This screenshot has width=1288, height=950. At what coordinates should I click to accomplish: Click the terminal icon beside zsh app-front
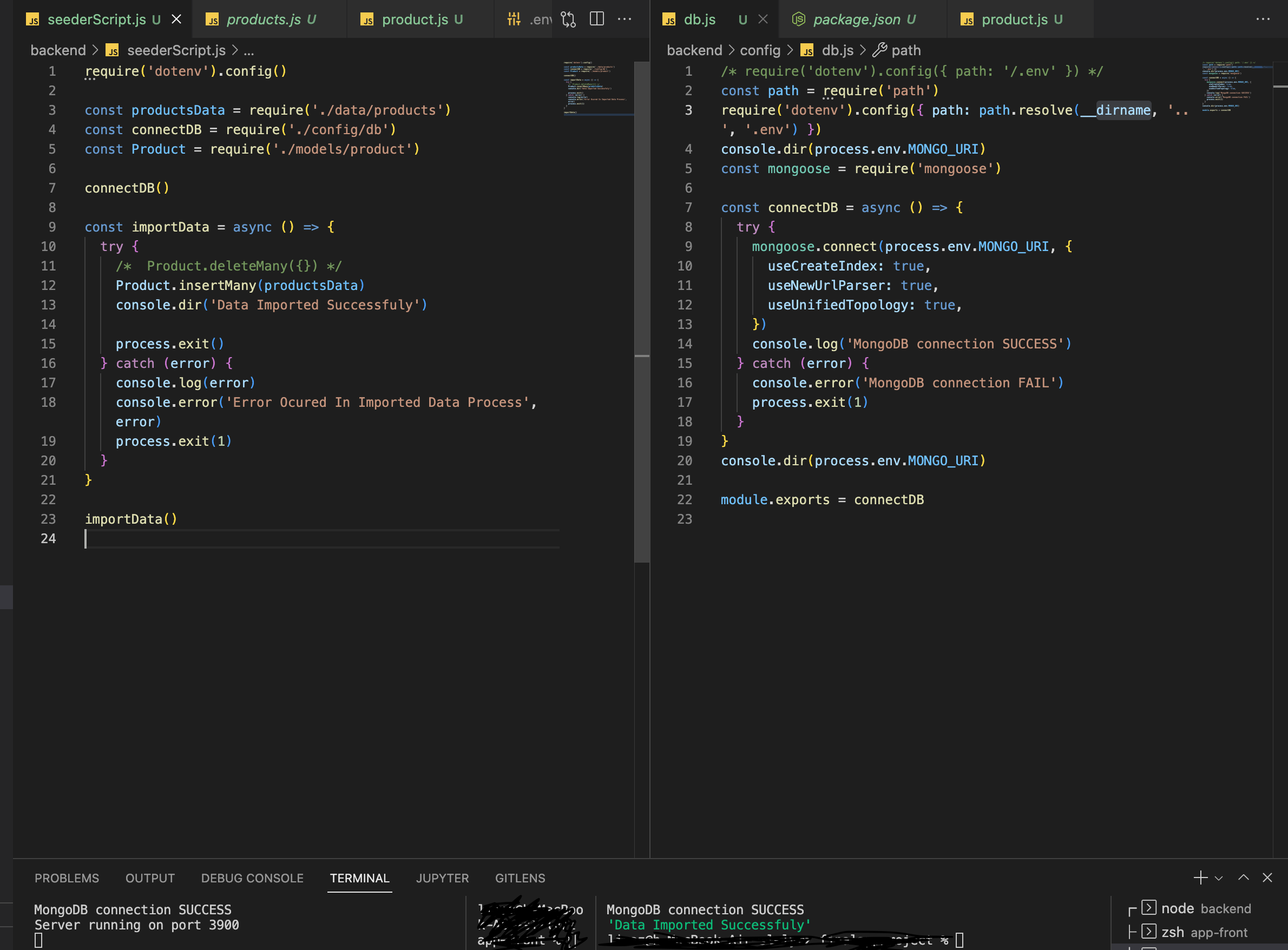click(1149, 932)
